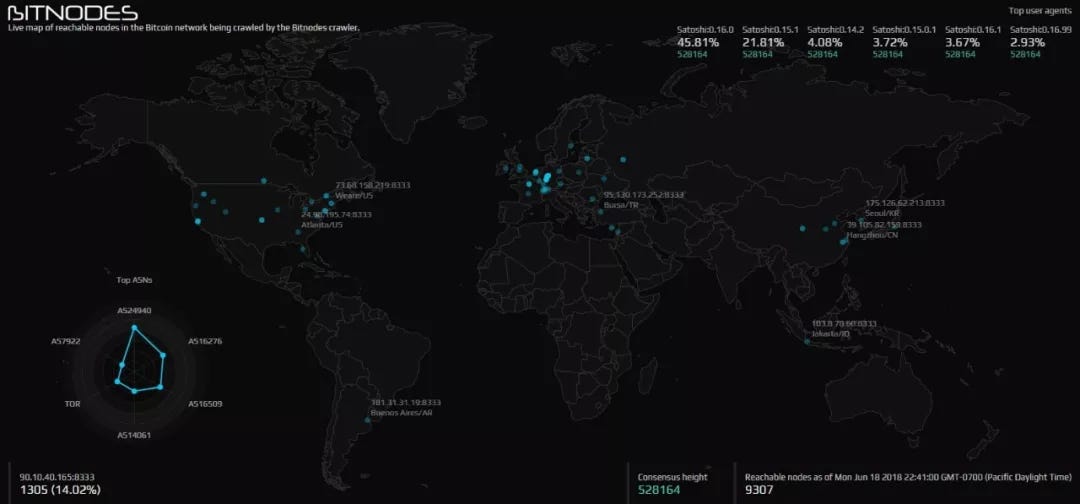Click the Seoul/KR node label
This screenshot has height=504, width=1080.
[x=884, y=214]
